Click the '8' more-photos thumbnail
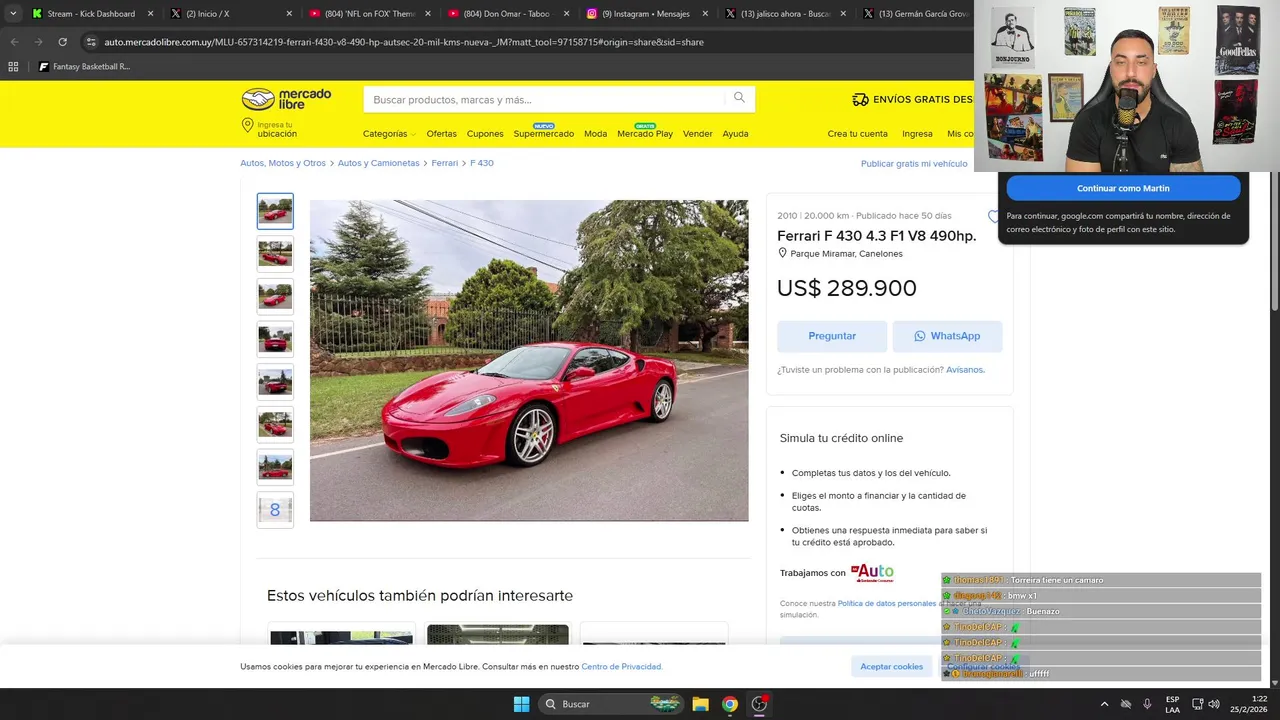 tap(275, 510)
